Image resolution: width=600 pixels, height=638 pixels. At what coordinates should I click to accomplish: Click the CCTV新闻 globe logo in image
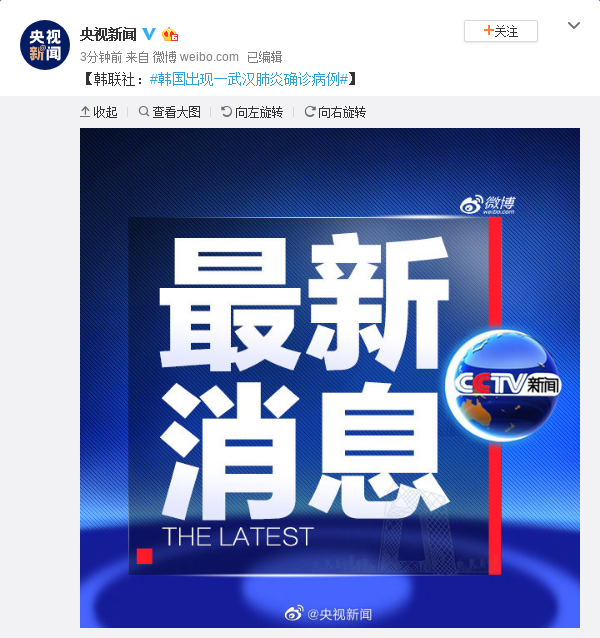[503, 385]
